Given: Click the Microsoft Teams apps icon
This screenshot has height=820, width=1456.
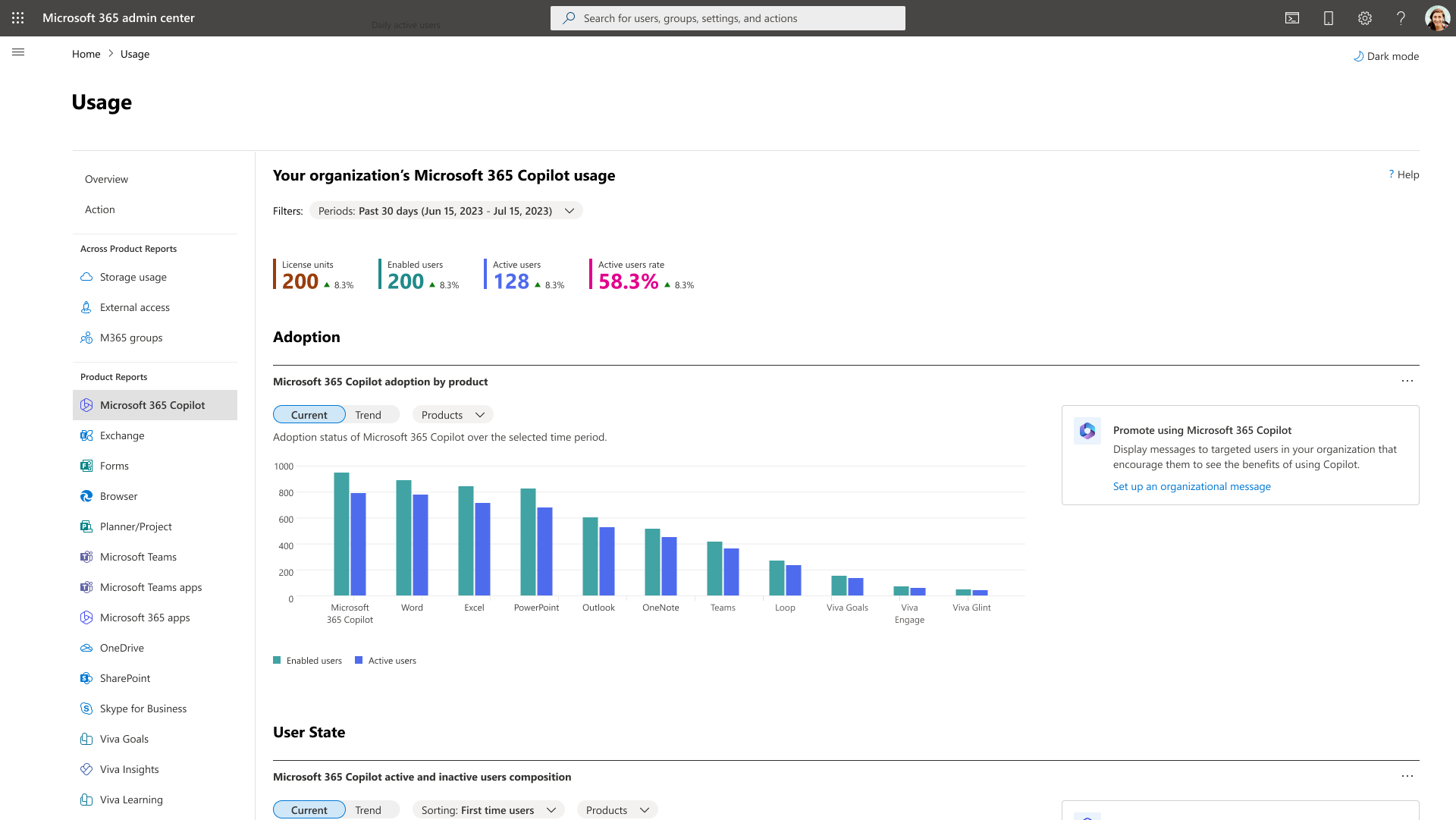Looking at the screenshot, I should click(86, 587).
